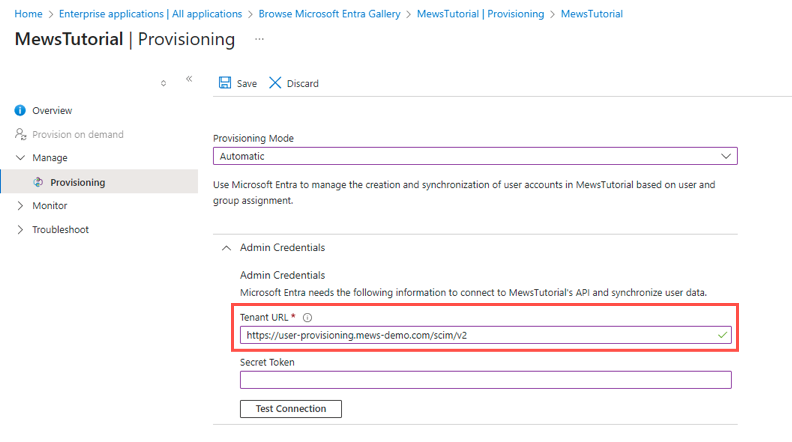Click the Discard X icon
Viewport: 792px width, 442px height.
tap(275, 83)
